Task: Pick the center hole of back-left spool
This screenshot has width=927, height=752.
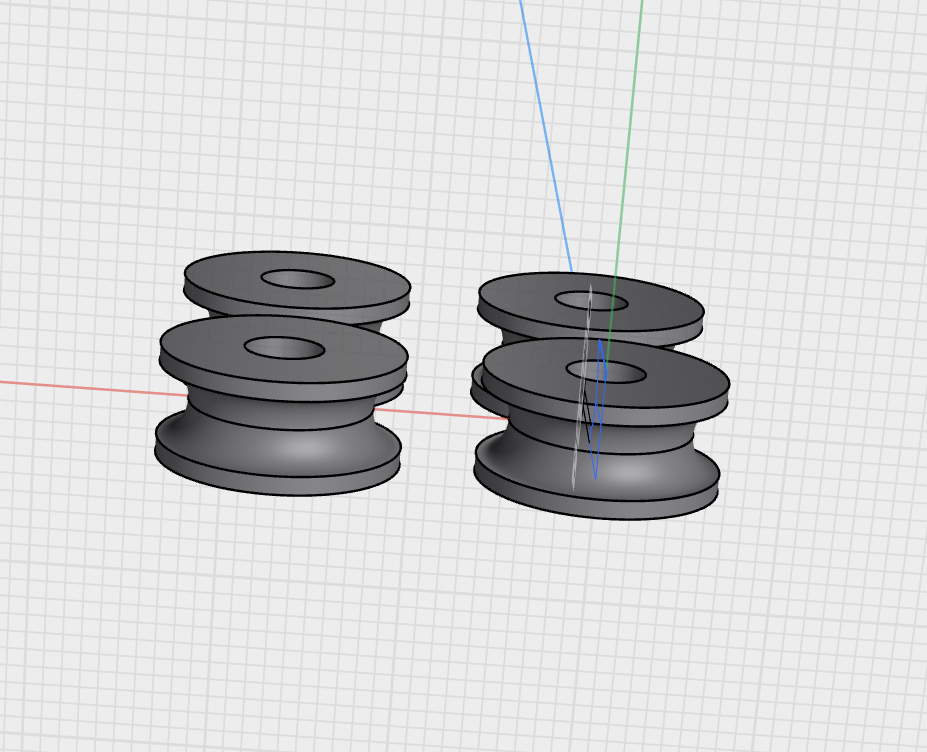Action: pyautogui.click(x=298, y=279)
